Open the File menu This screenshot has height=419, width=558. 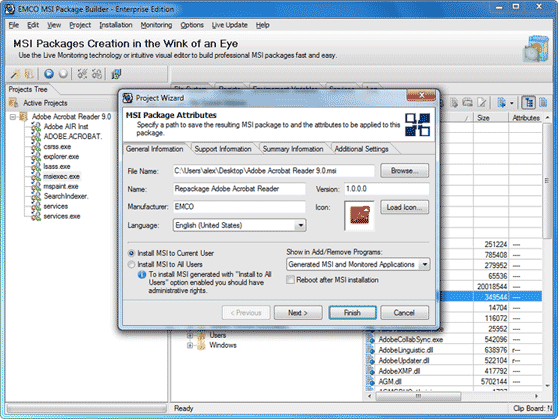pos(14,25)
